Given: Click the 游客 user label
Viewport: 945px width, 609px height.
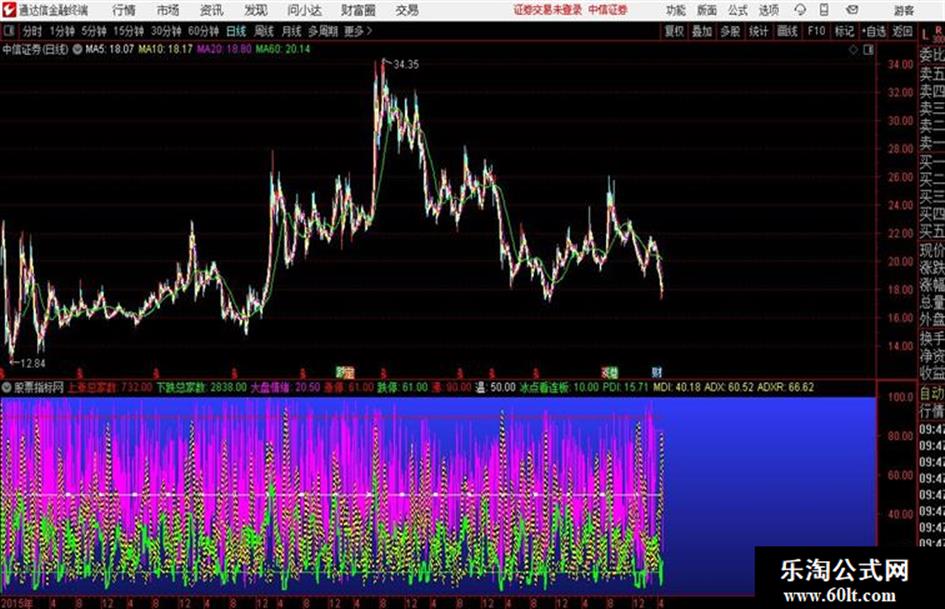Looking at the screenshot, I should [903, 10].
